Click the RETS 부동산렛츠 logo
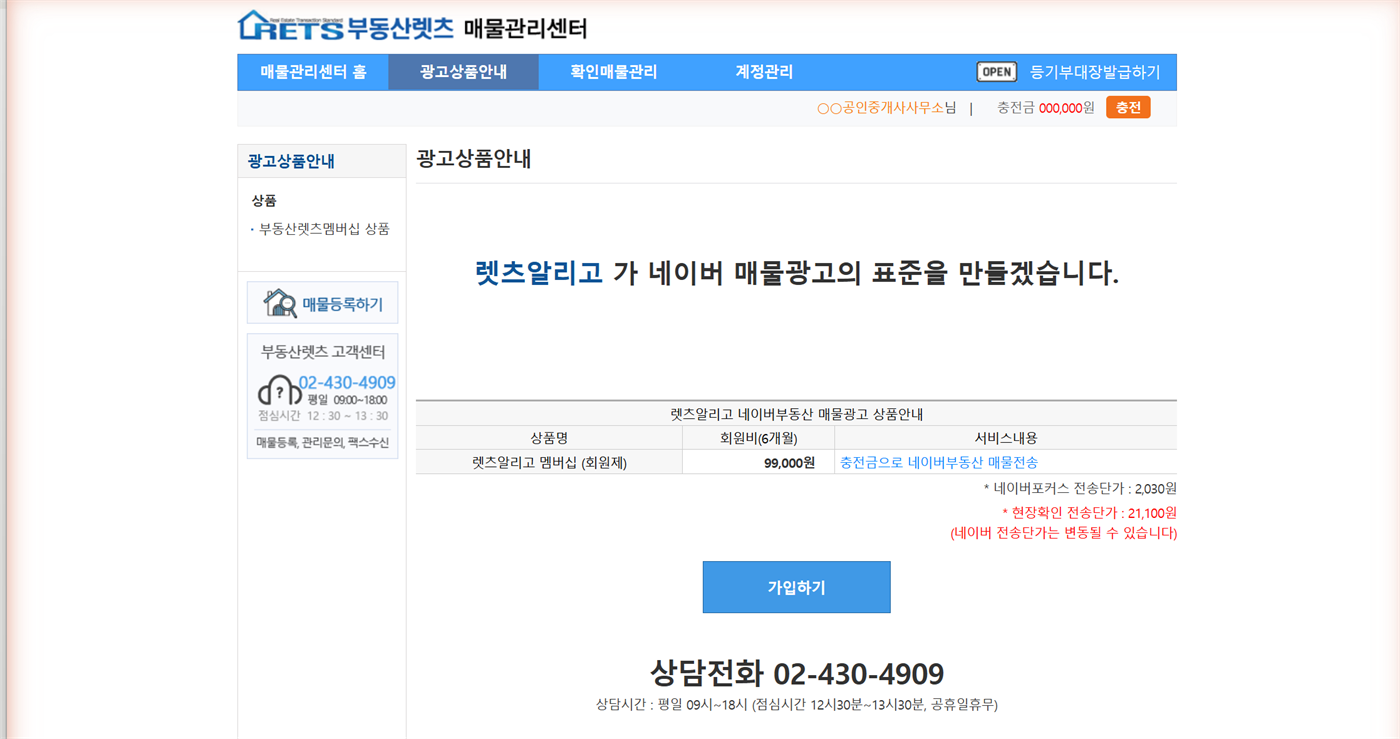Image resolution: width=1400 pixels, height=739 pixels. [345, 26]
